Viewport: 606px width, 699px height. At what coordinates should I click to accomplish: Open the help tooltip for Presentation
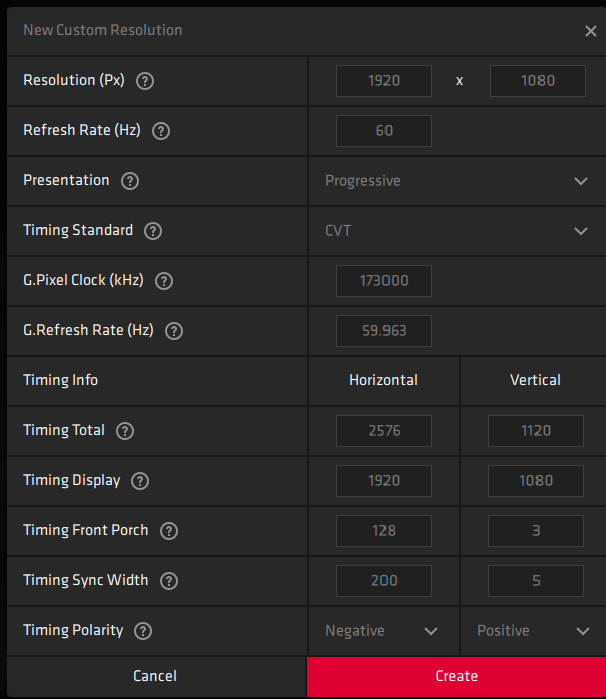(x=130, y=181)
